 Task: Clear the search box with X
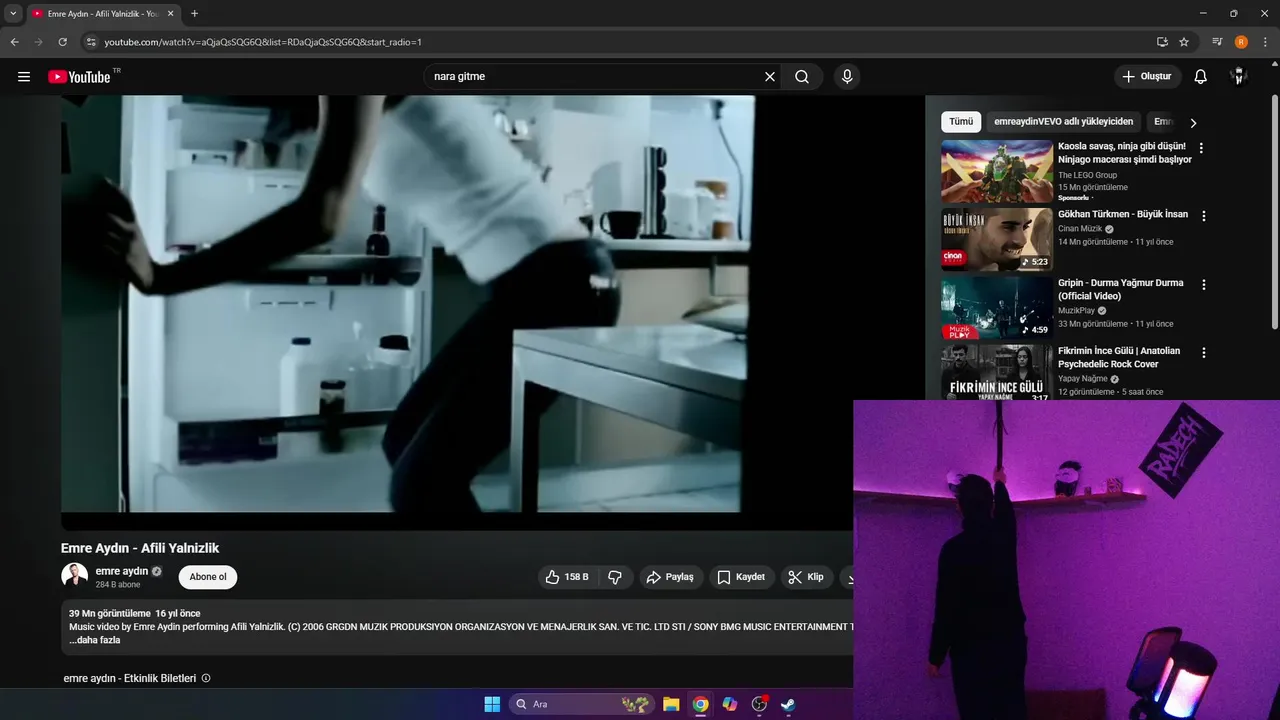click(770, 77)
